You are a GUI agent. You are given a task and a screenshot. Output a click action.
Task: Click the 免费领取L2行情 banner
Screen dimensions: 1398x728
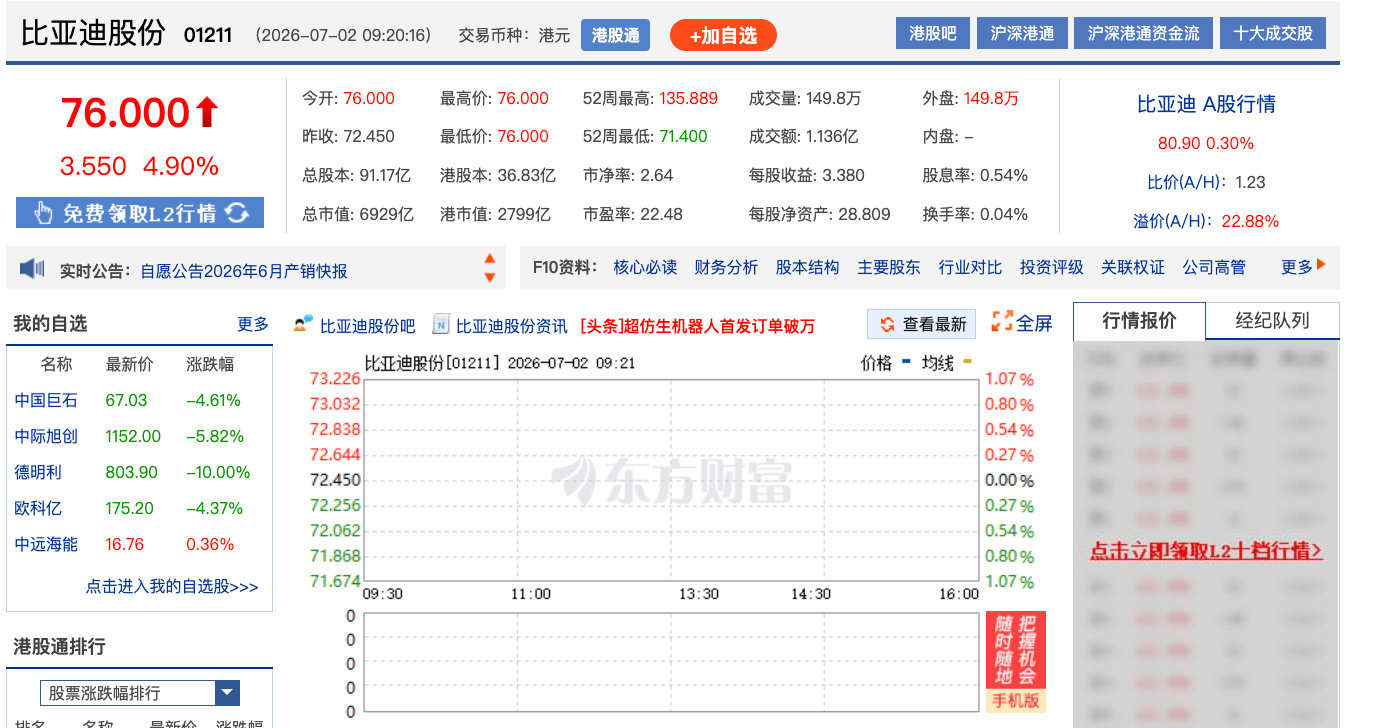tap(140, 212)
